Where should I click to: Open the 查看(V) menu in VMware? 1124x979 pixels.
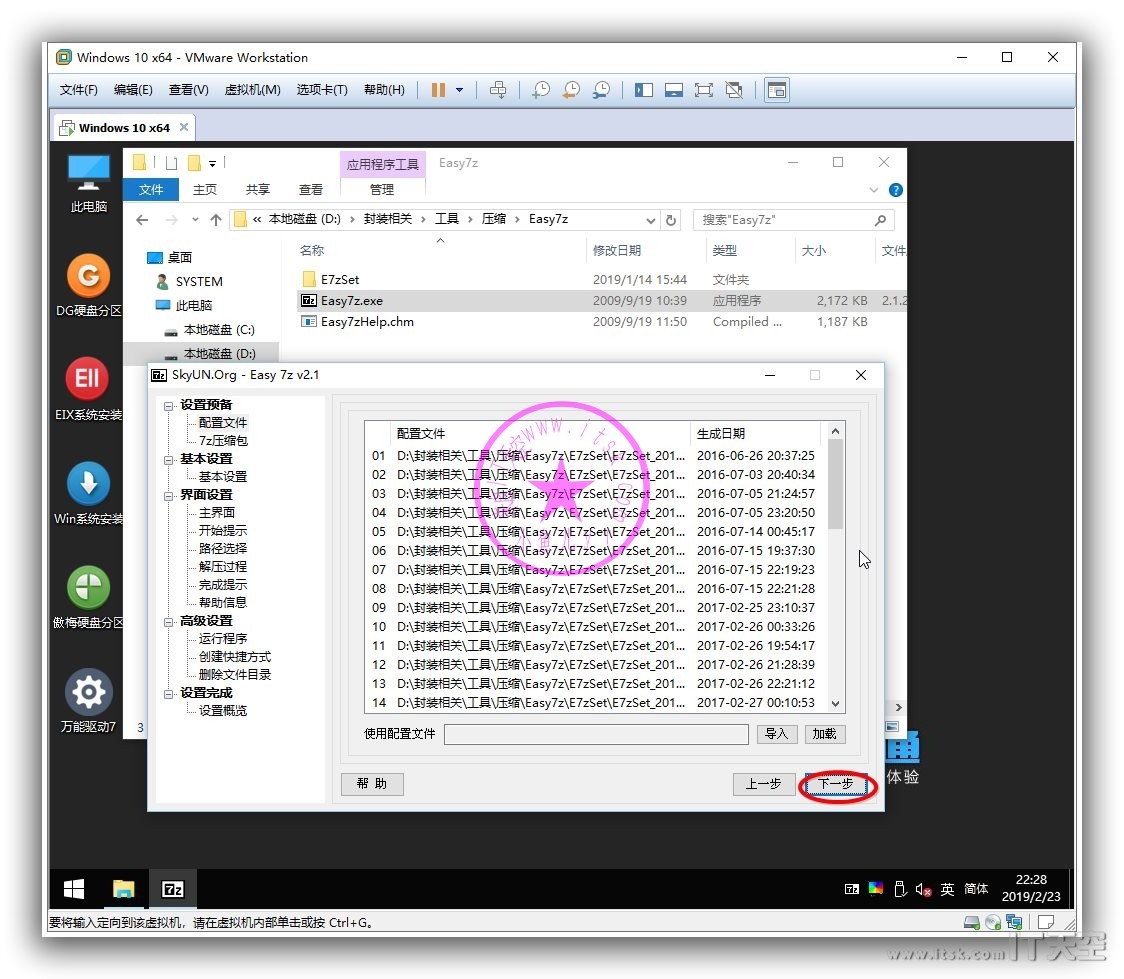189,90
